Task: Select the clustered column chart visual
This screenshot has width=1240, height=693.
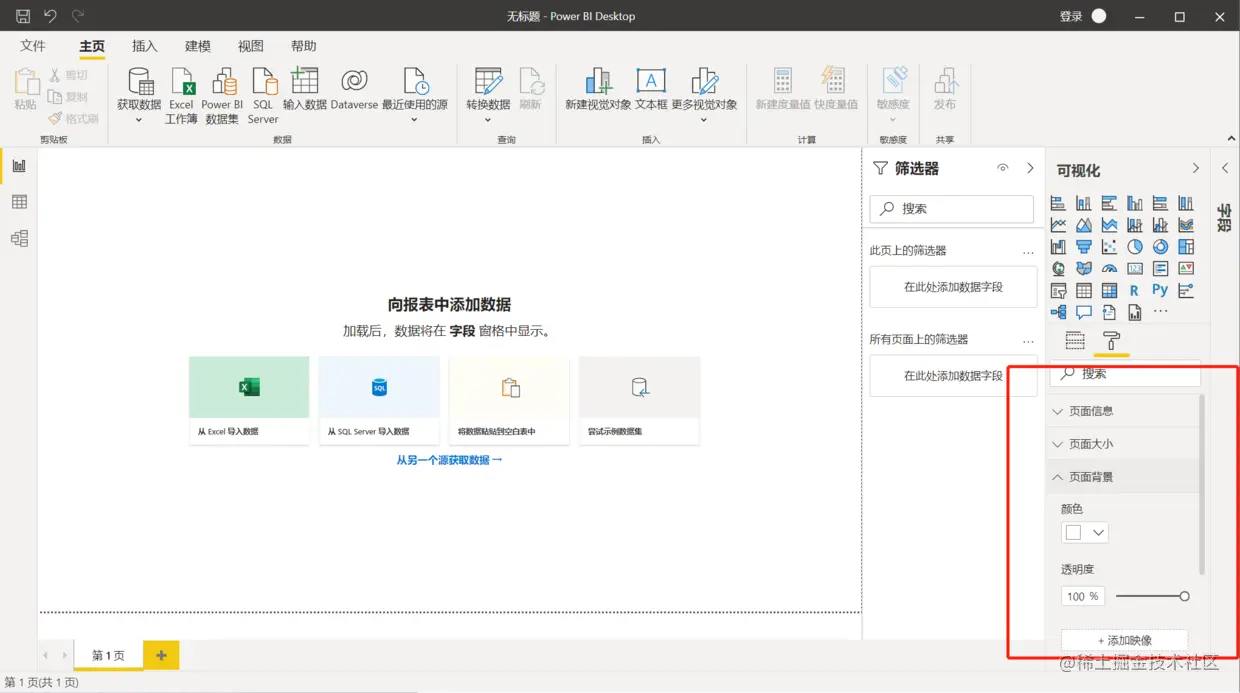Action: [1135, 203]
